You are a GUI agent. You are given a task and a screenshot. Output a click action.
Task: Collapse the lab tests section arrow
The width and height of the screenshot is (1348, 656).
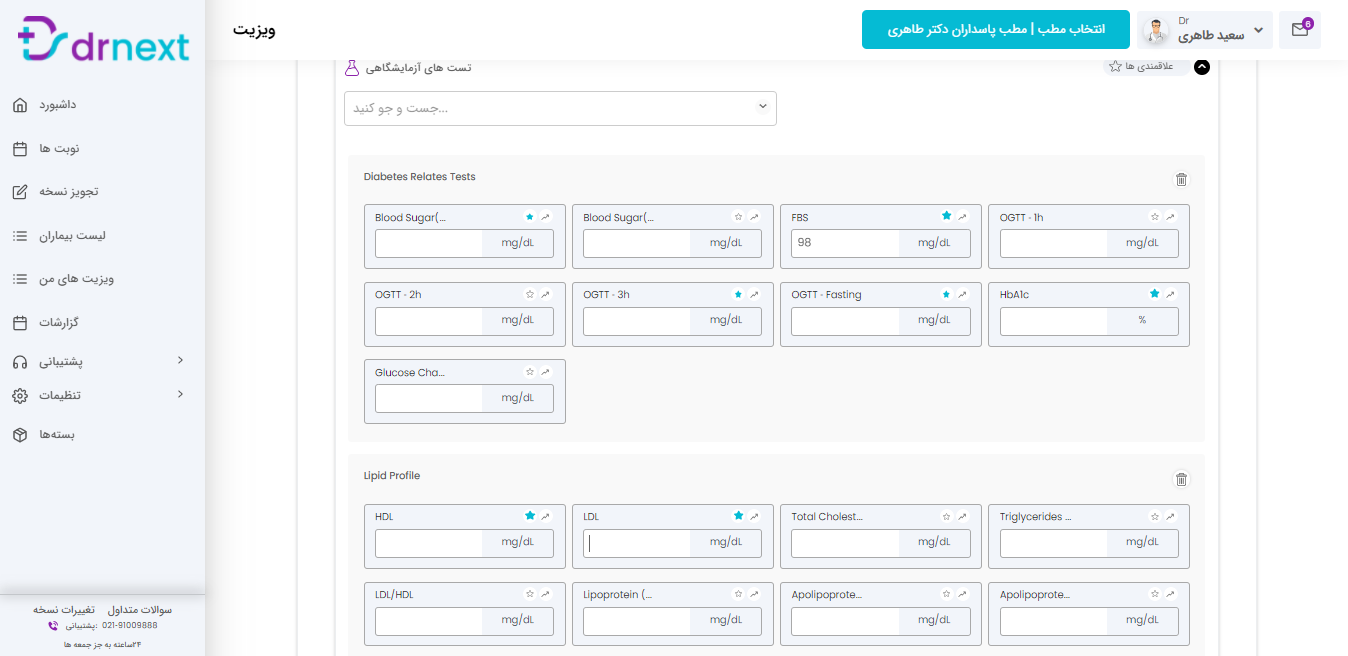(1202, 67)
